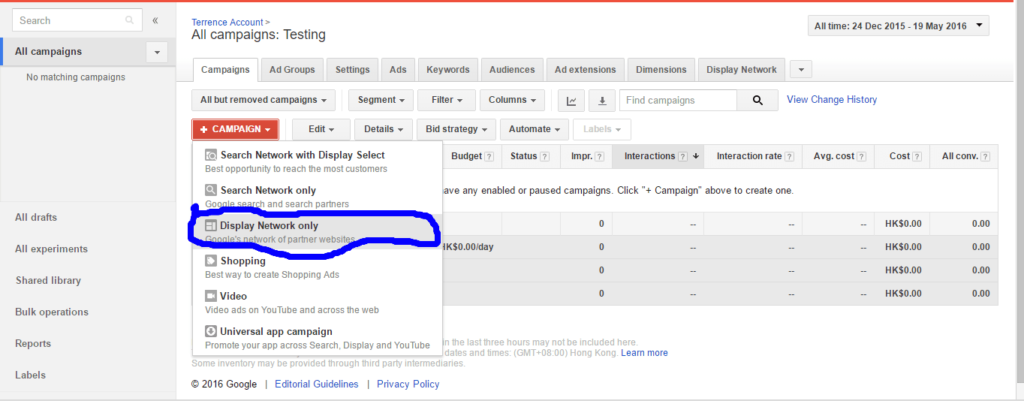This screenshot has height=401, width=1024.
Task: Open the Automate dropdown
Action: (x=534, y=129)
